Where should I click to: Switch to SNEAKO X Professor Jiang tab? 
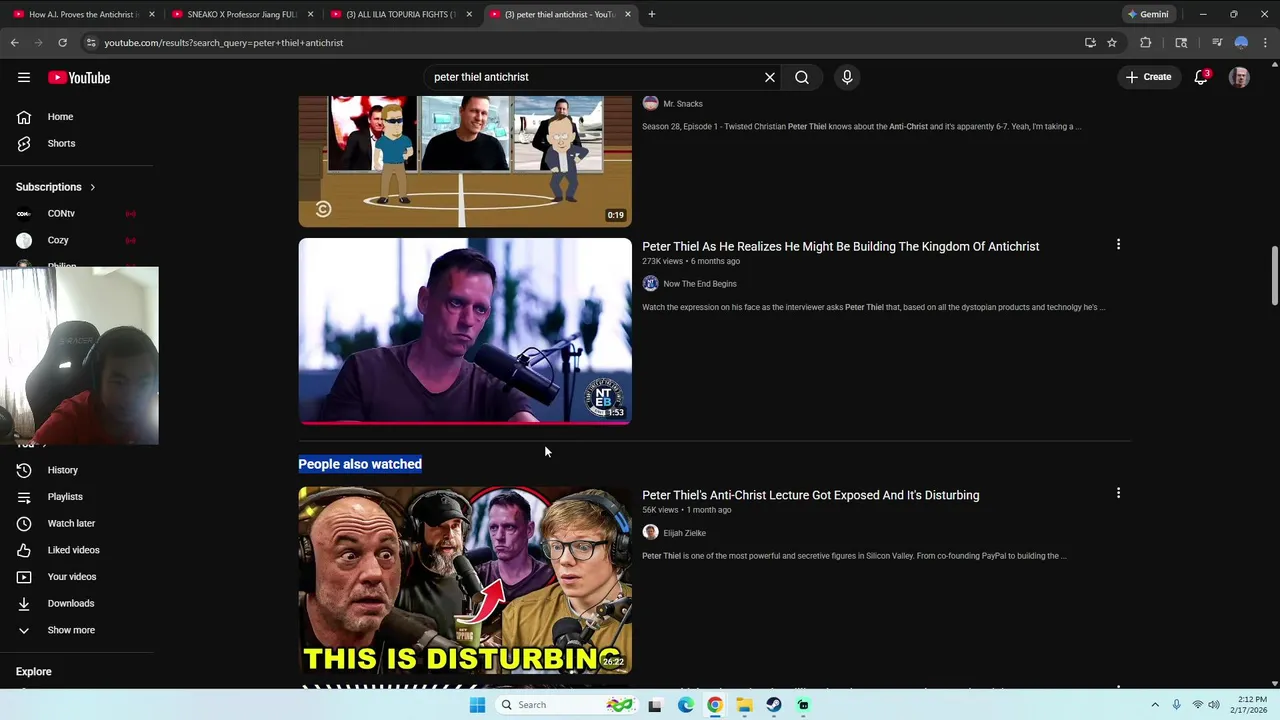(240, 14)
